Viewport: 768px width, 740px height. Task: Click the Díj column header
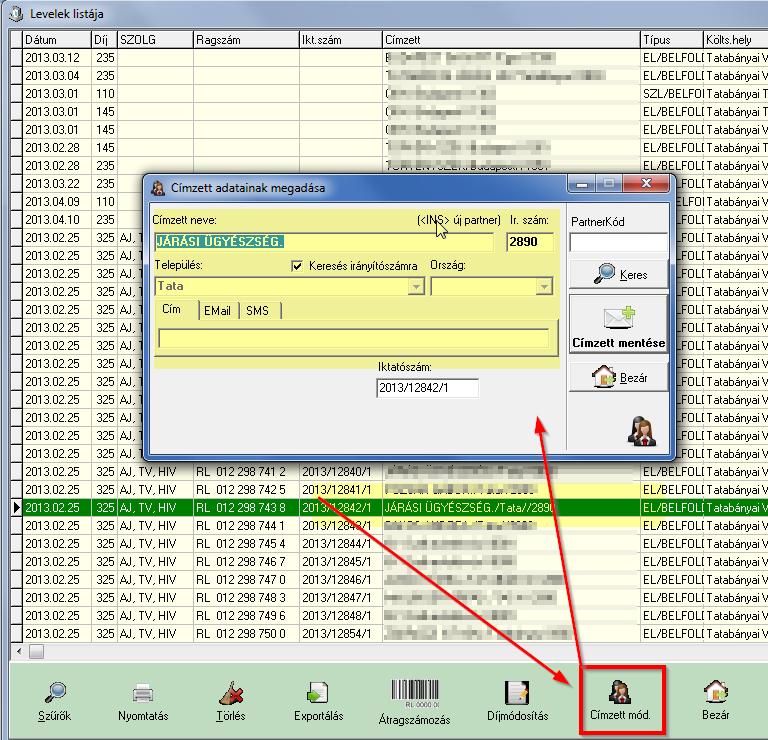pyautogui.click(x=104, y=40)
